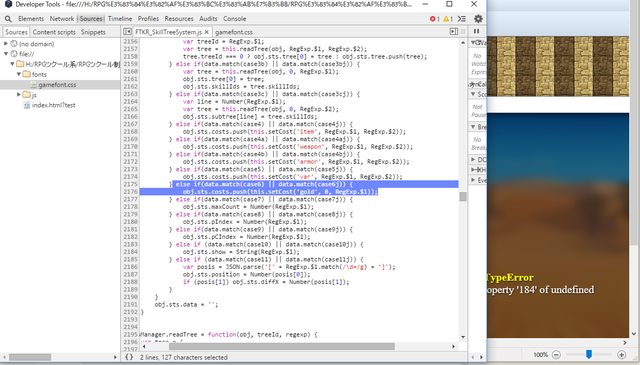Click the yellow warning count indicator
The image size is (640, 365).
pos(448,19)
